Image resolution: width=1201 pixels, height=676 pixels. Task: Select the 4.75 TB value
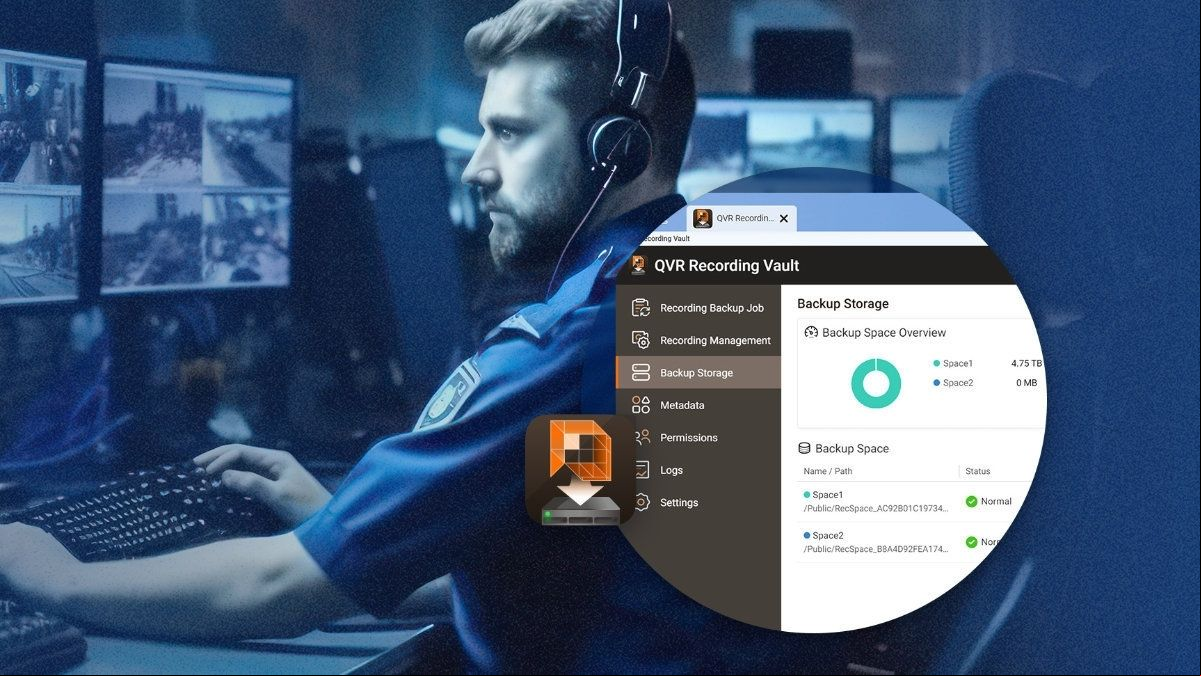(1027, 364)
